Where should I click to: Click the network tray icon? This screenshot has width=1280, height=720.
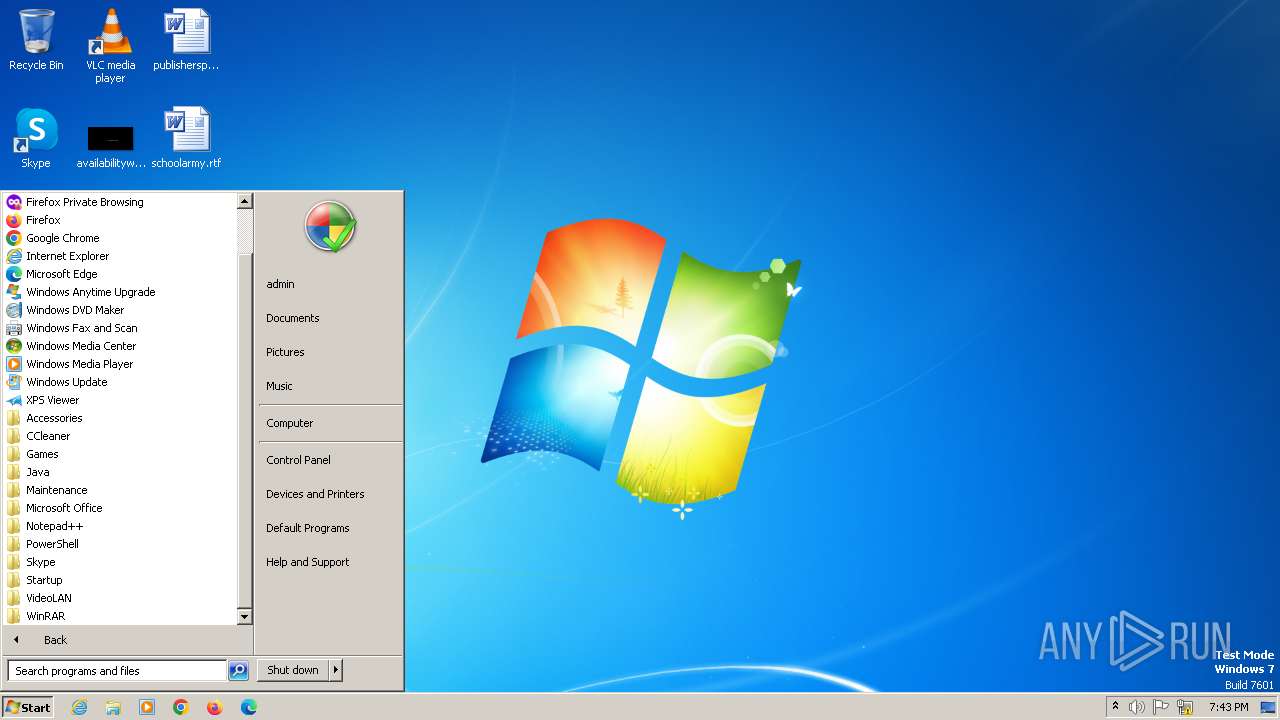[1185, 707]
